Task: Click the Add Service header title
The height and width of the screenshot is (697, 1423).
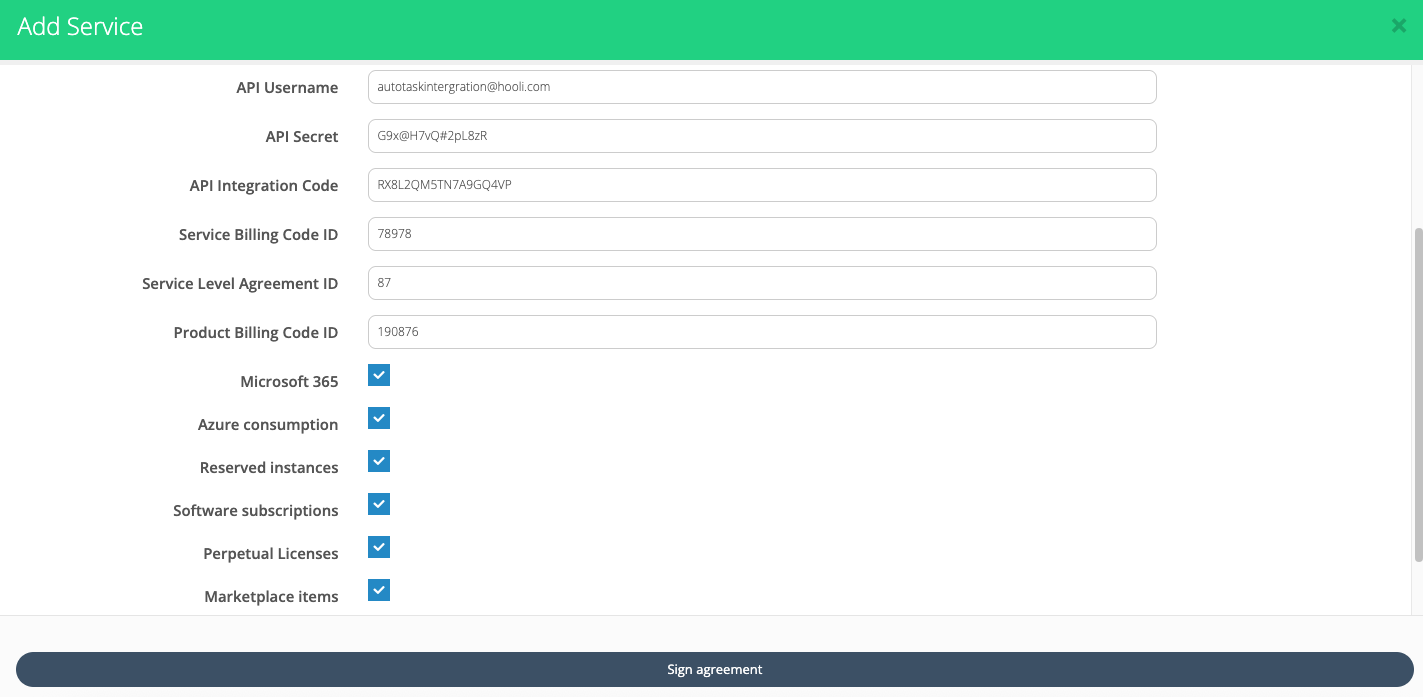Action: (x=80, y=27)
